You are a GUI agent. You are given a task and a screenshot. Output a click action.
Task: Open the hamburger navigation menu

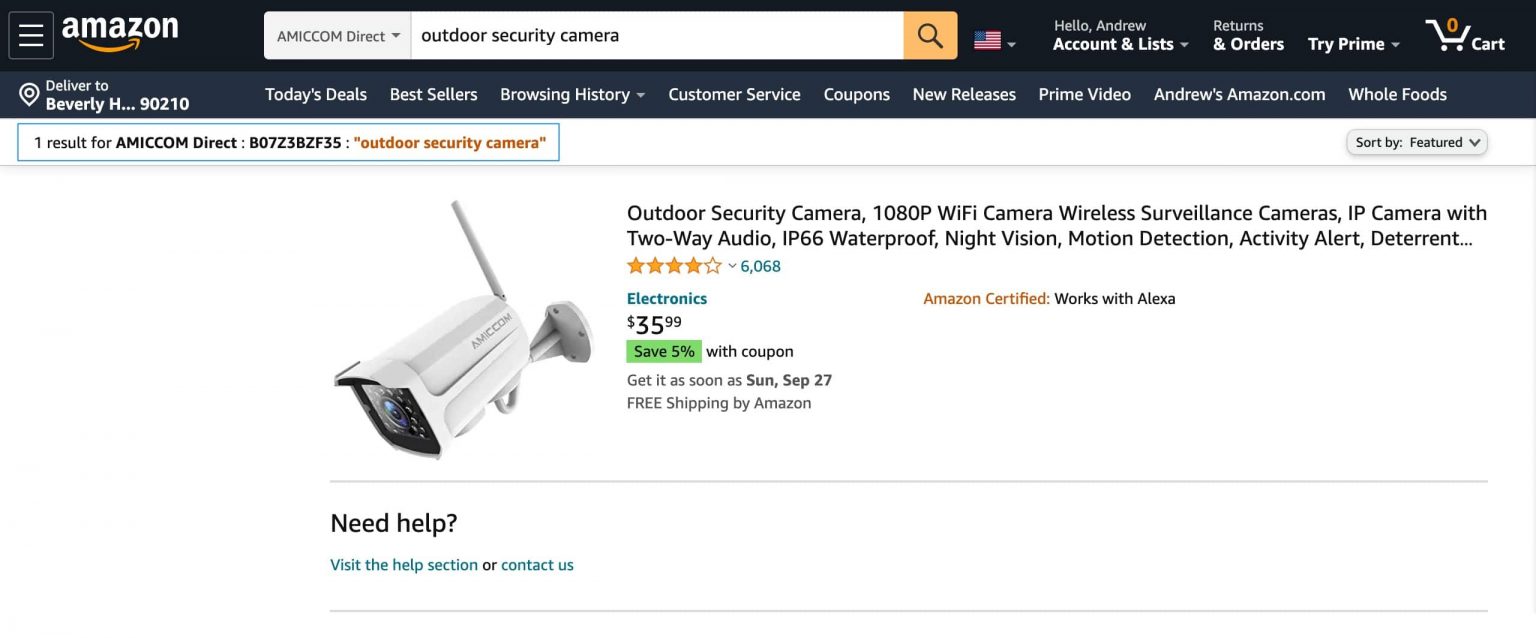pyautogui.click(x=31, y=33)
